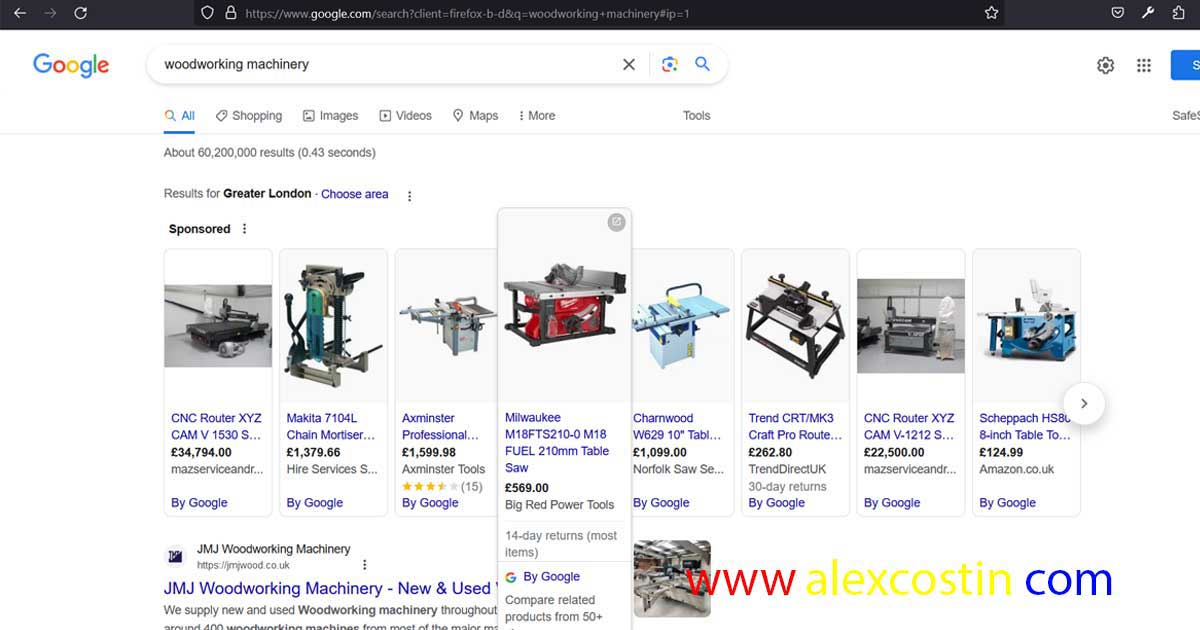This screenshot has width=1200, height=630.
Task: Open Google Lens image search icon
Action: click(670, 64)
